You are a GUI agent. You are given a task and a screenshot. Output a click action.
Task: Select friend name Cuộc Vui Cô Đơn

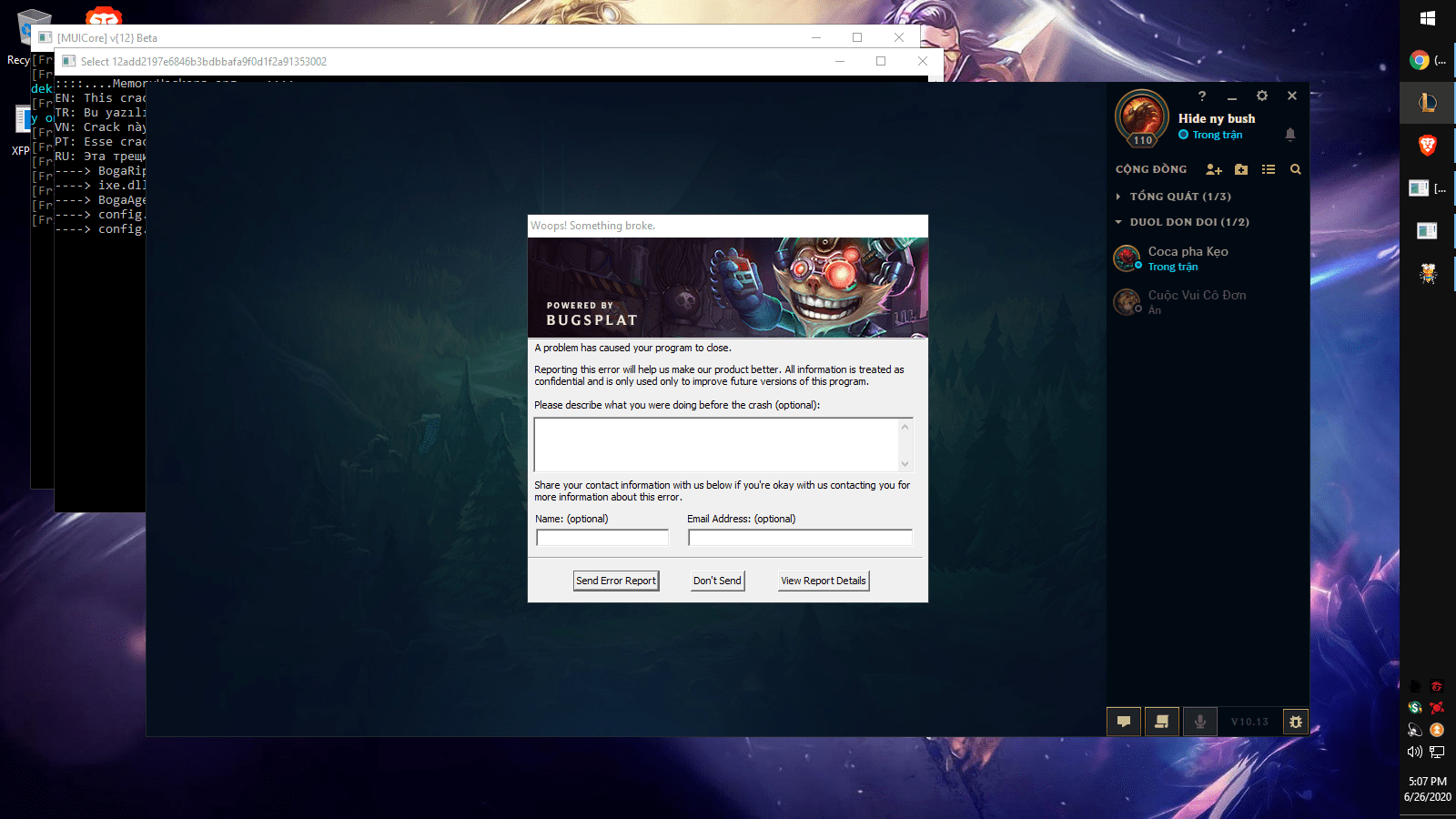(x=1198, y=295)
